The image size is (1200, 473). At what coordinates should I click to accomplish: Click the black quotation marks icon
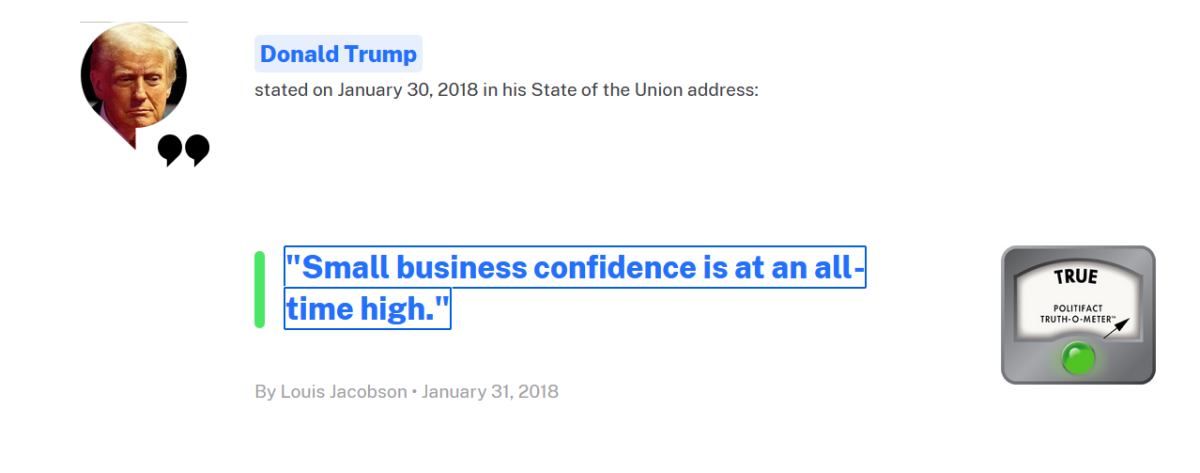tap(184, 151)
